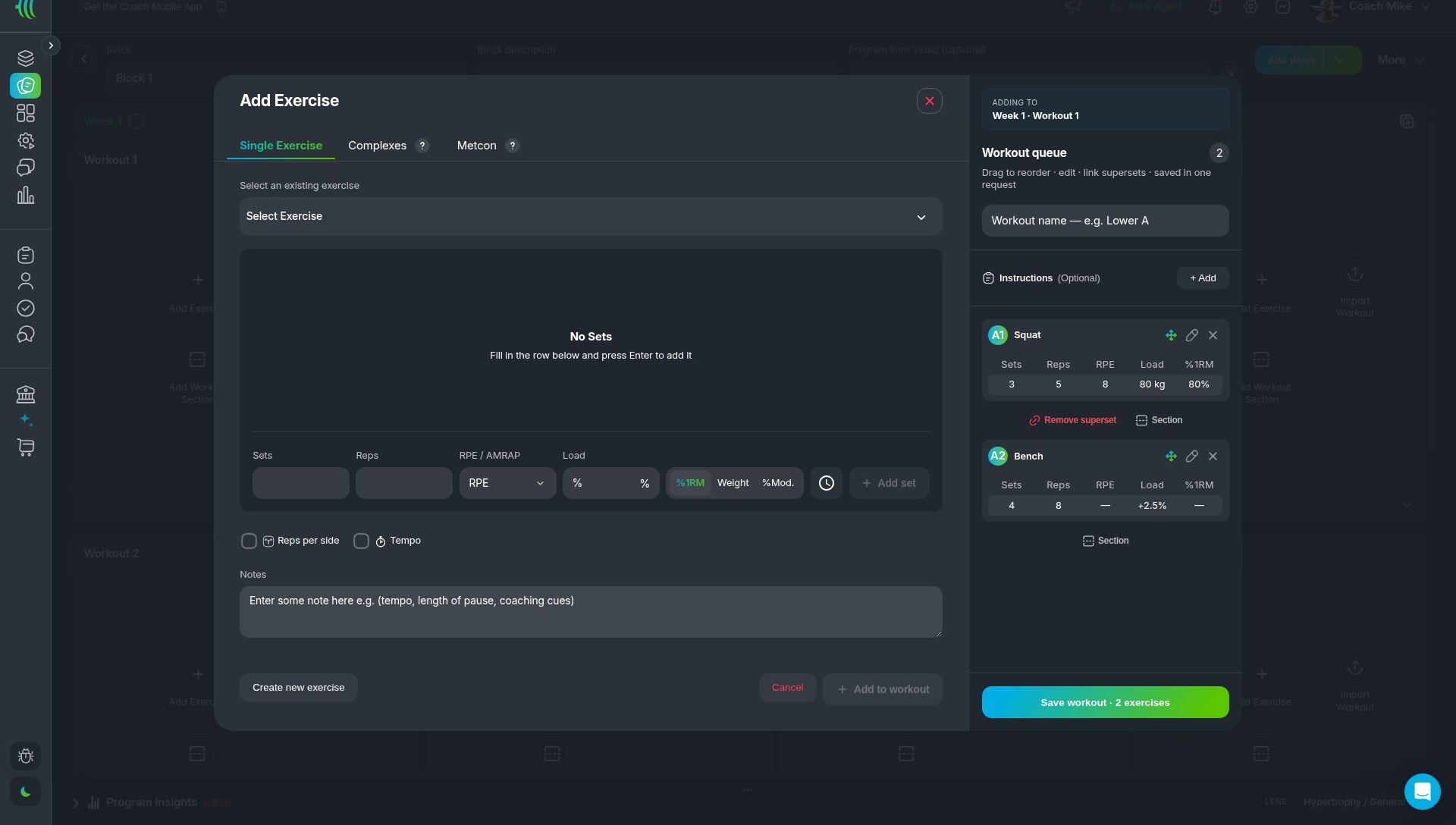Toggle dark mode moon icon in sidebar
This screenshot has height=825, width=1456.
[26, 792]
